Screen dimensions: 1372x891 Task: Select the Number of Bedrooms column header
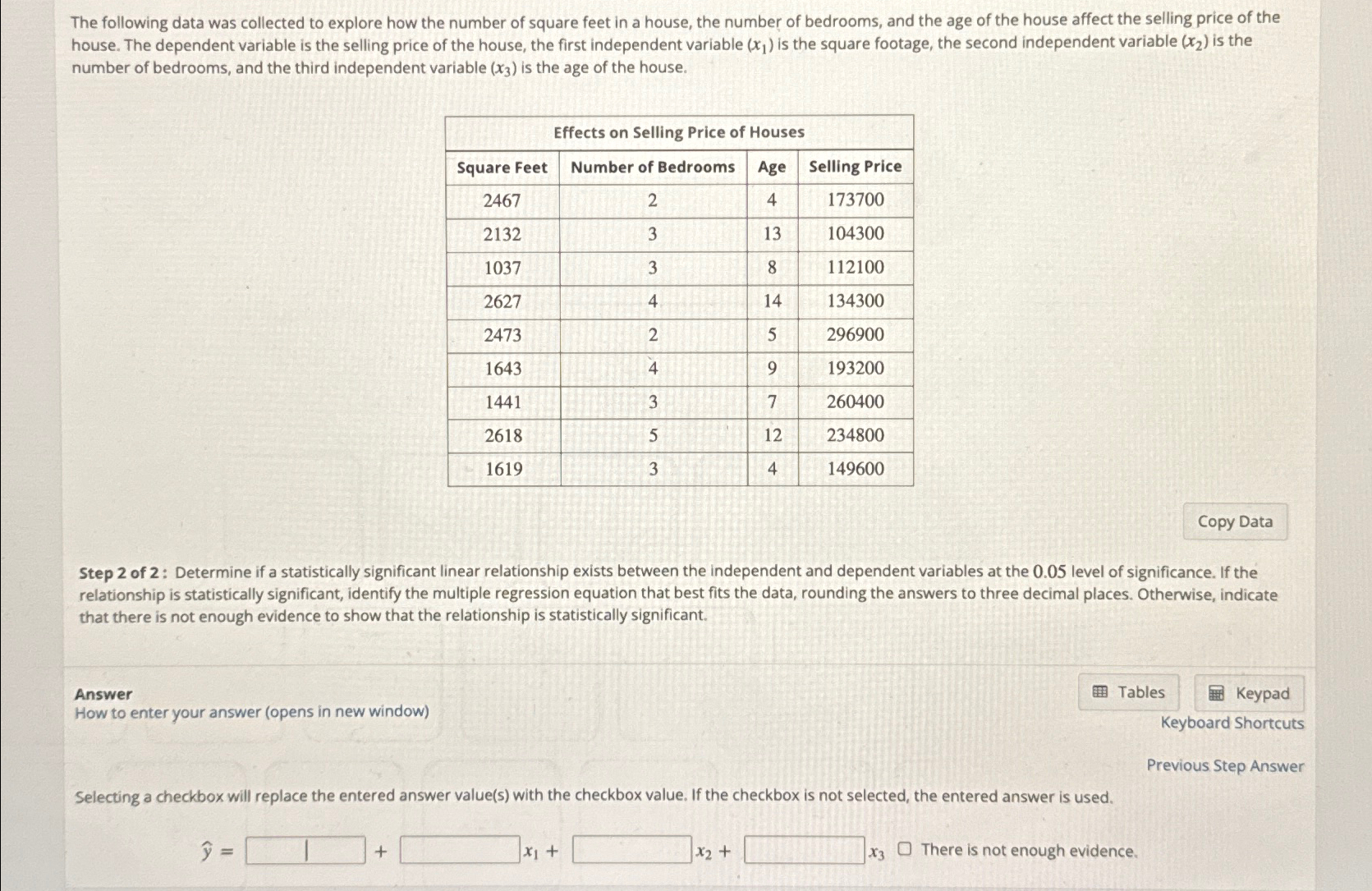653,167
